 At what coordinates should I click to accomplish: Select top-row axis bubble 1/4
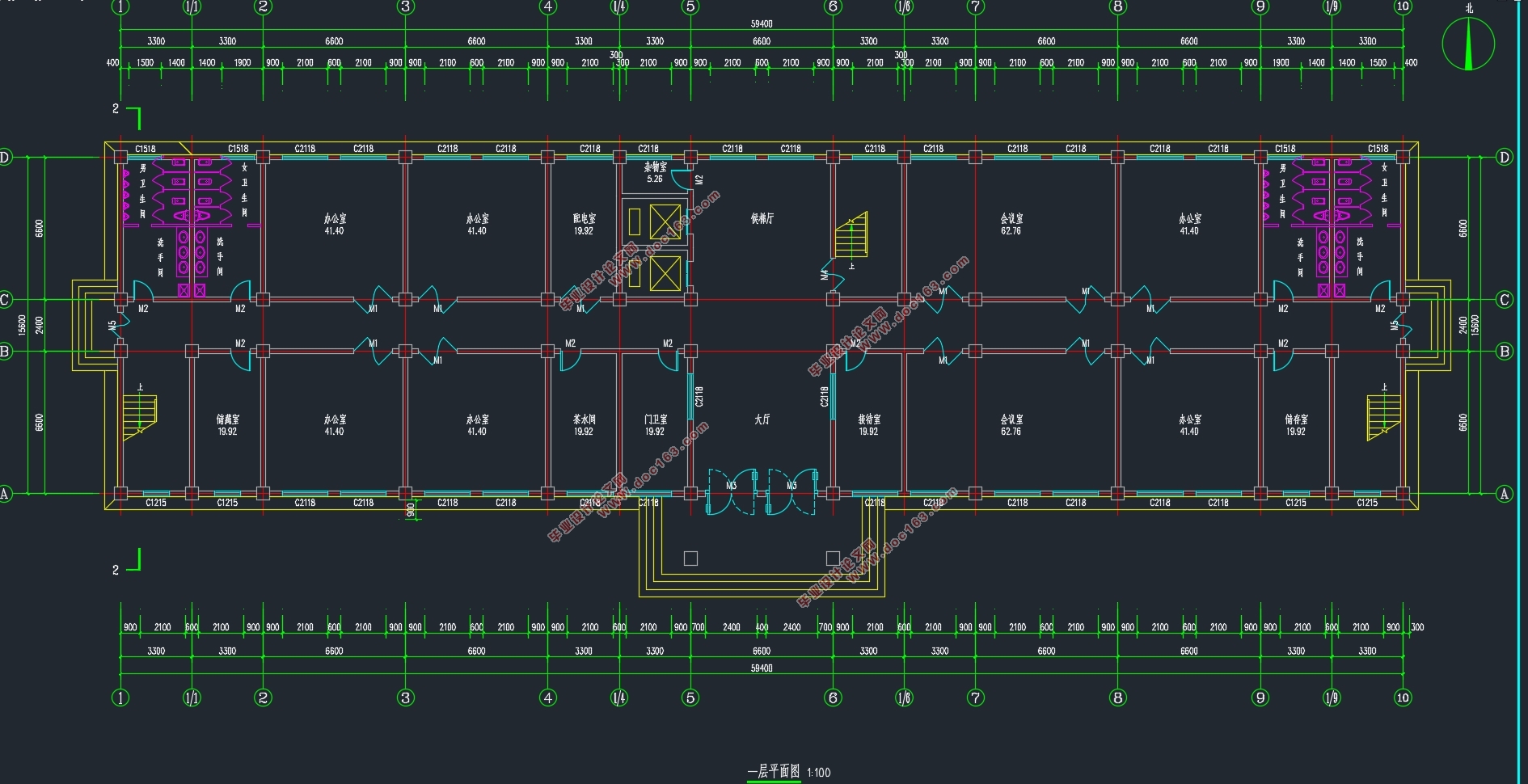click(619, 6)
